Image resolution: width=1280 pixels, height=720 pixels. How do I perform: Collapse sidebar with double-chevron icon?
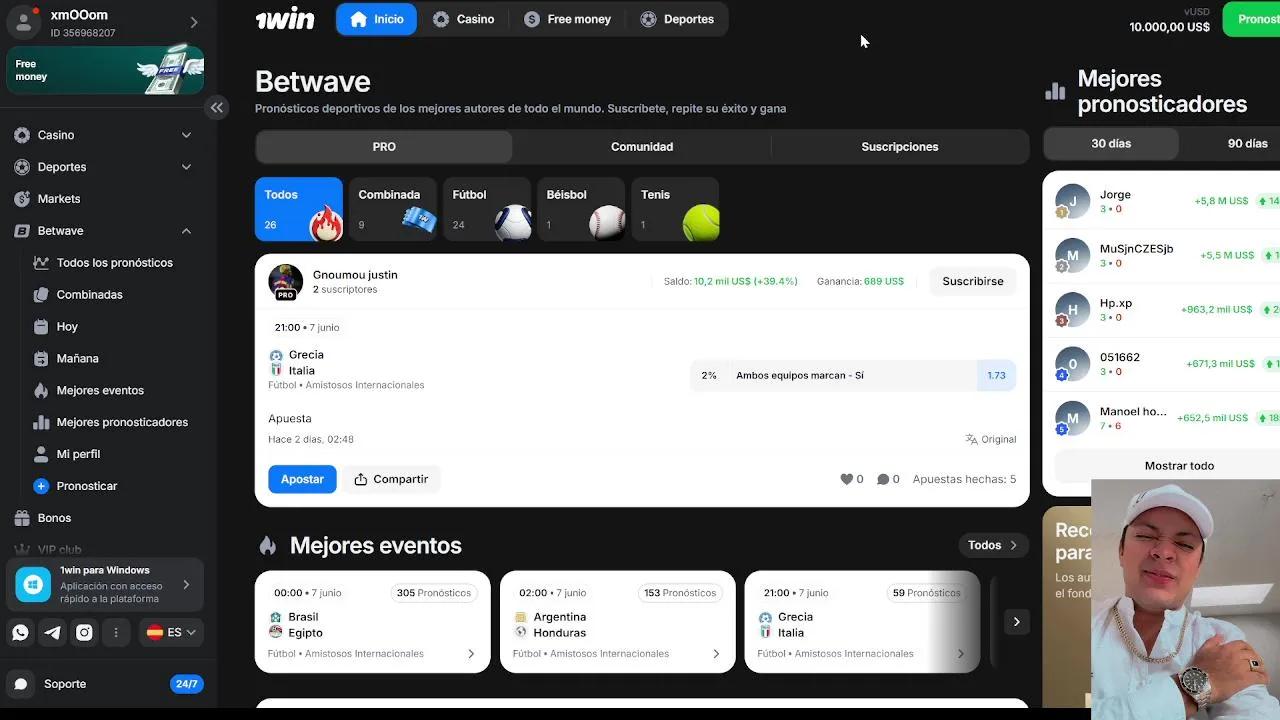tap(217, 108)
